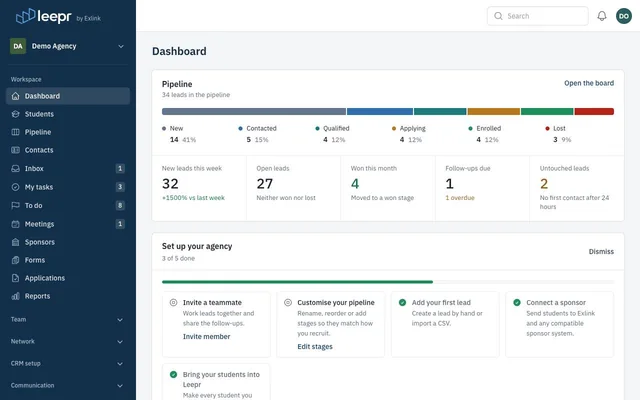Viewport: 640px width, 400px height.
Task: Click the Students graduation cap icon
Action: point(16,114)
